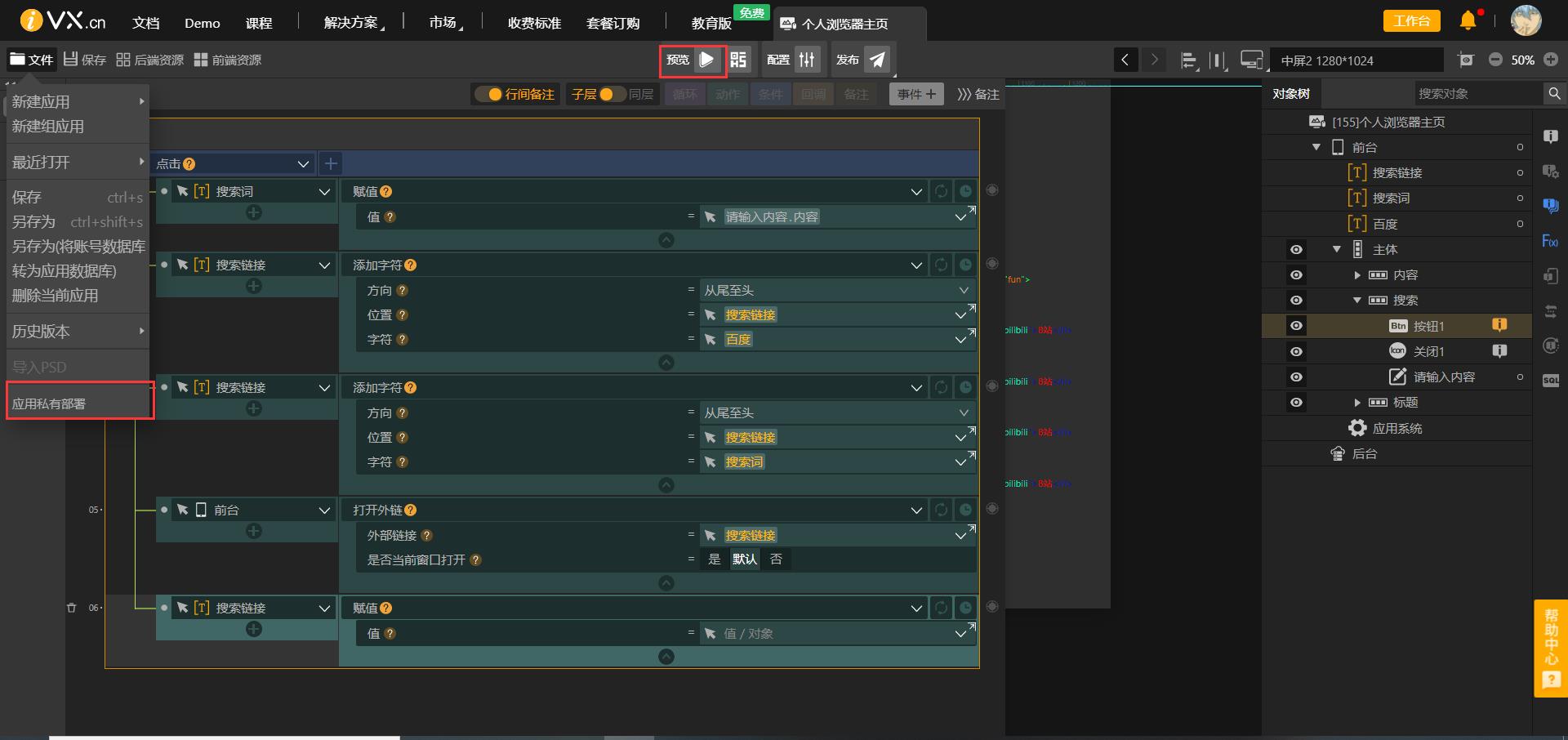Toggle visibility of 搜索 layer
Screen dimensions: 1568x740
click(x=1296, y=300)
